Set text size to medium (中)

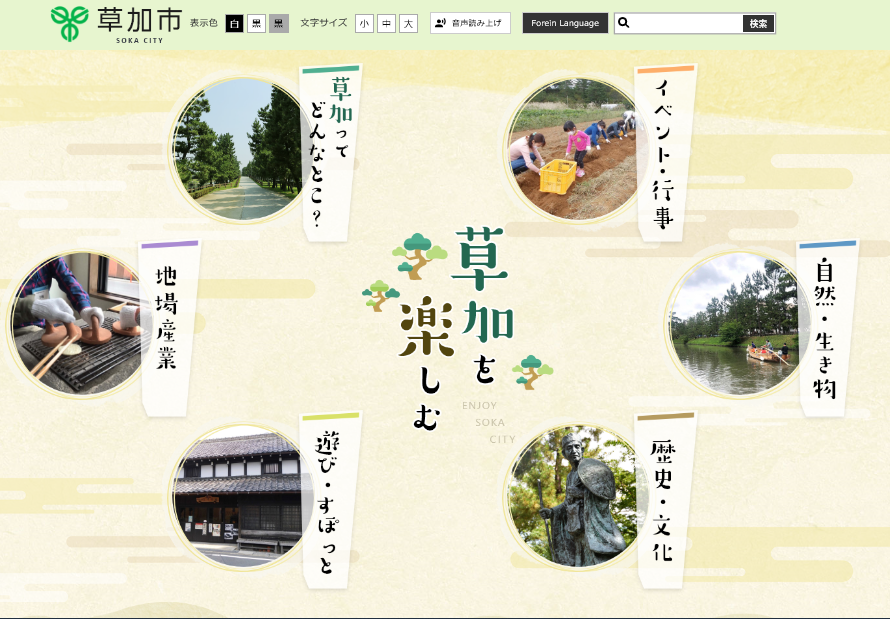click(387, 24)
